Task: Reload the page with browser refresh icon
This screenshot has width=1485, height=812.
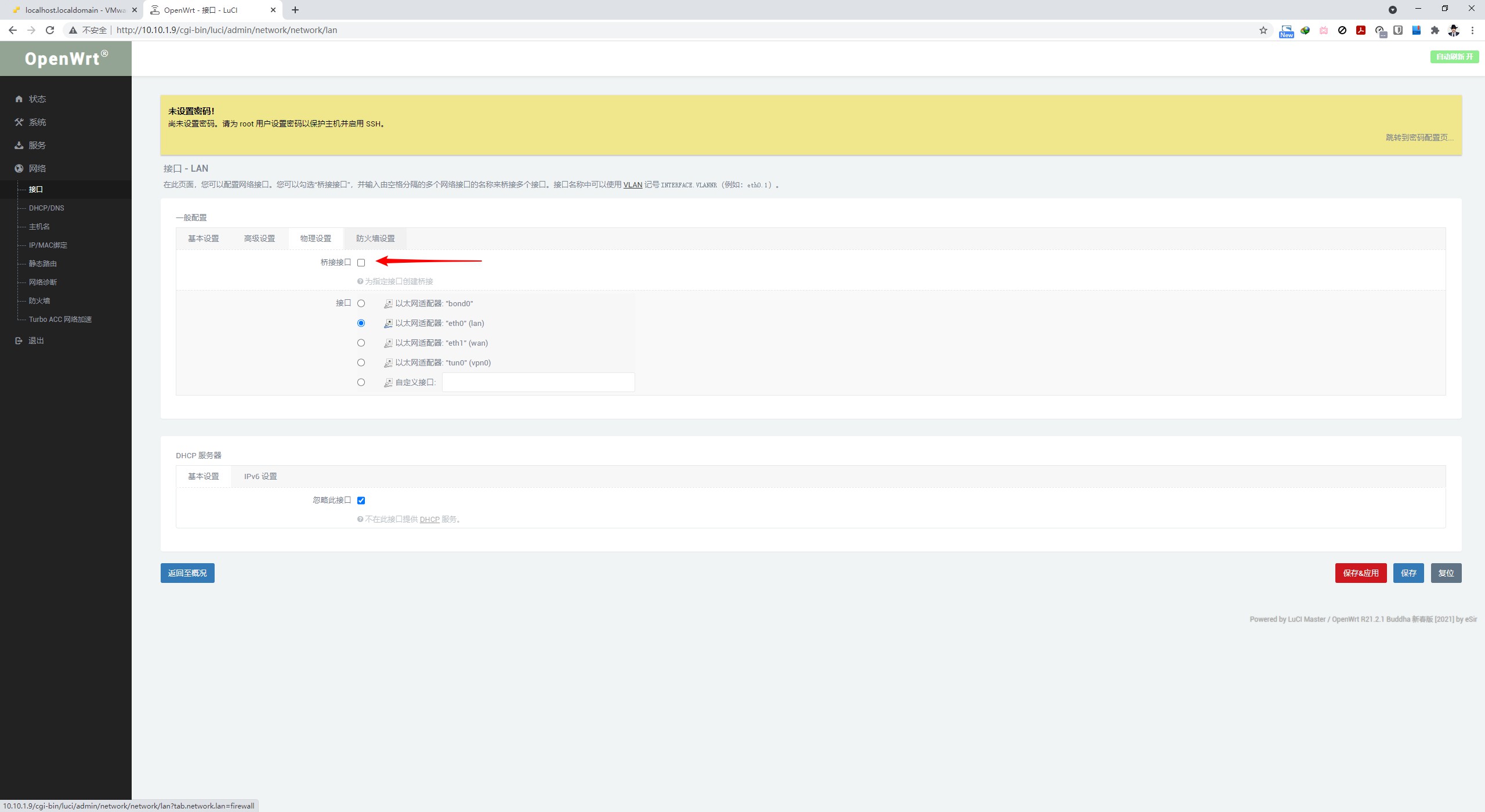Action: (50, 30)
